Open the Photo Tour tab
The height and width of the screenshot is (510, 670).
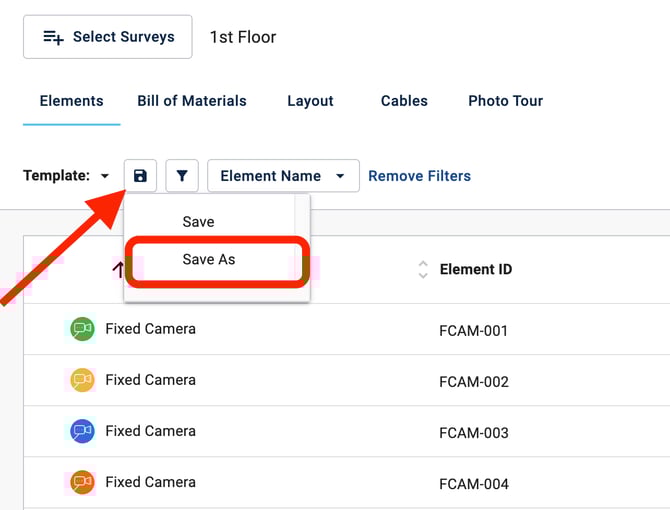[505, 101]
